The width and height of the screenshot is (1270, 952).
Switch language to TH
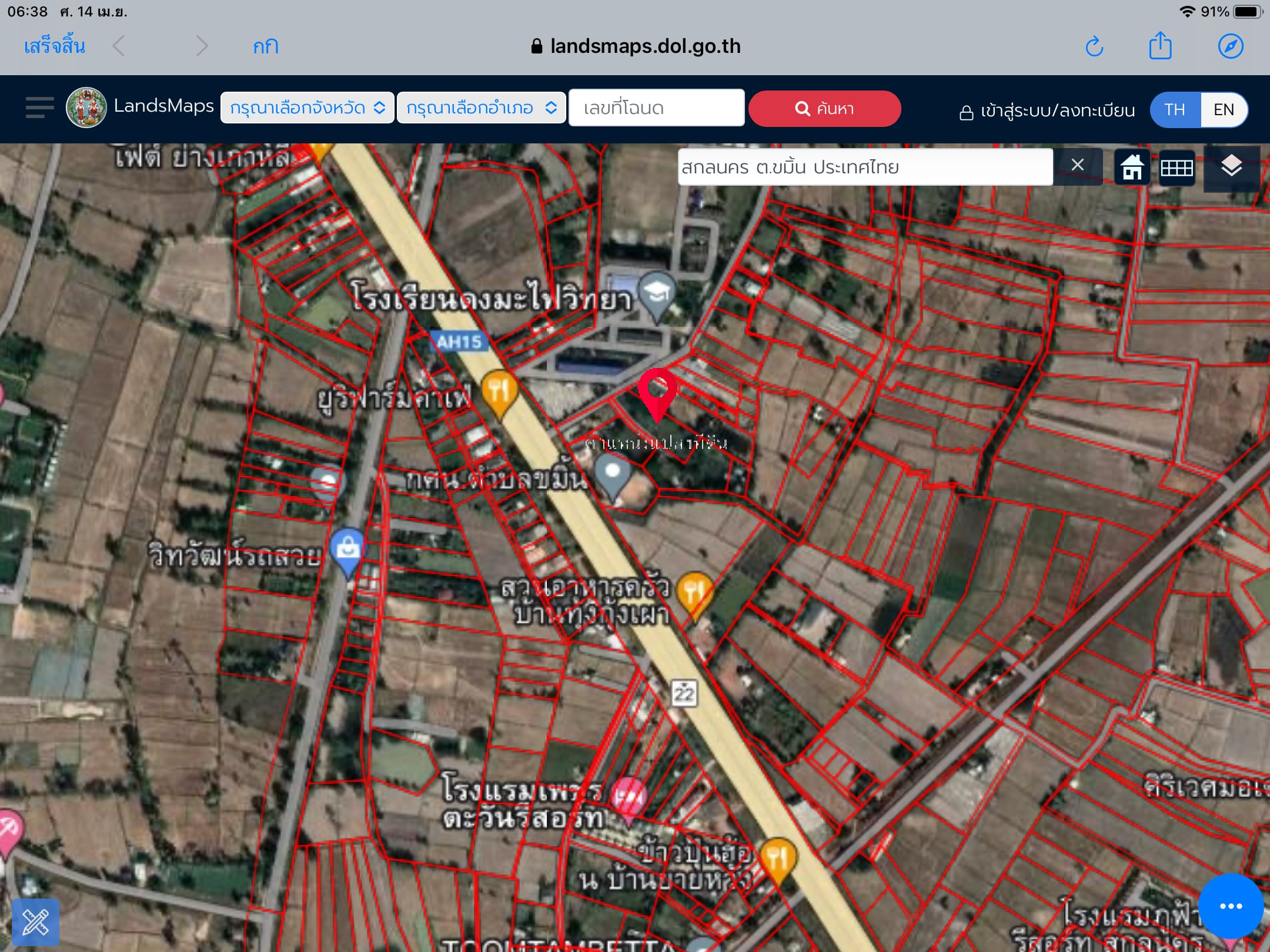[1175, 110]
